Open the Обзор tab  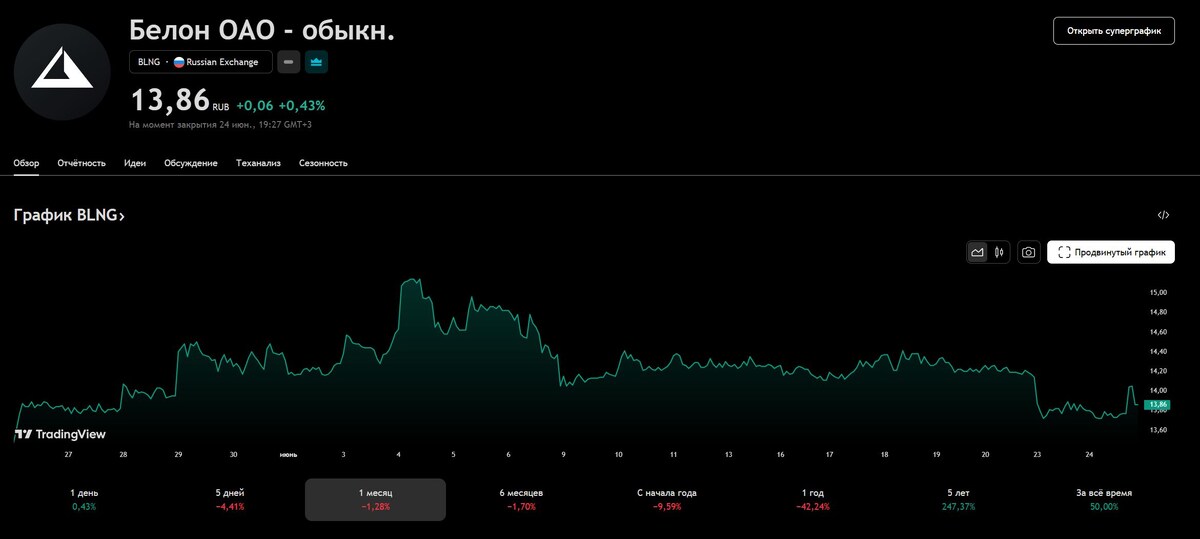[x=26, y=163]
